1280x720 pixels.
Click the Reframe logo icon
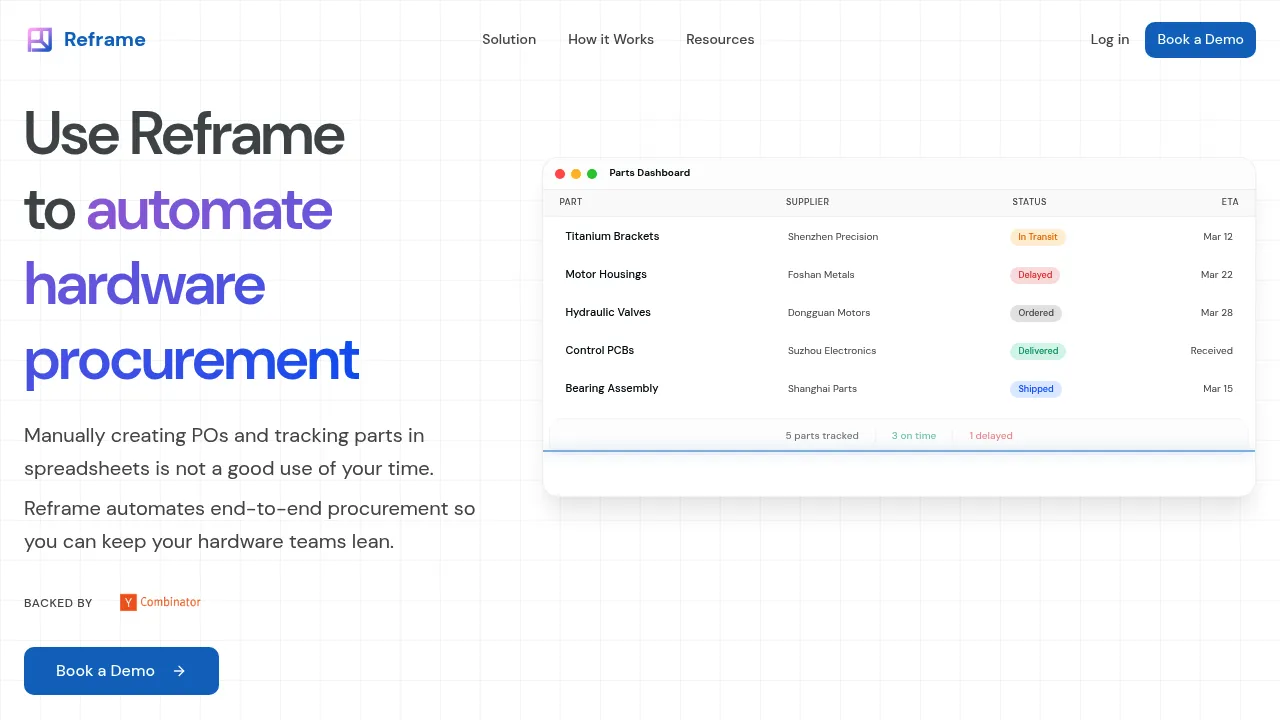[39, 40]
